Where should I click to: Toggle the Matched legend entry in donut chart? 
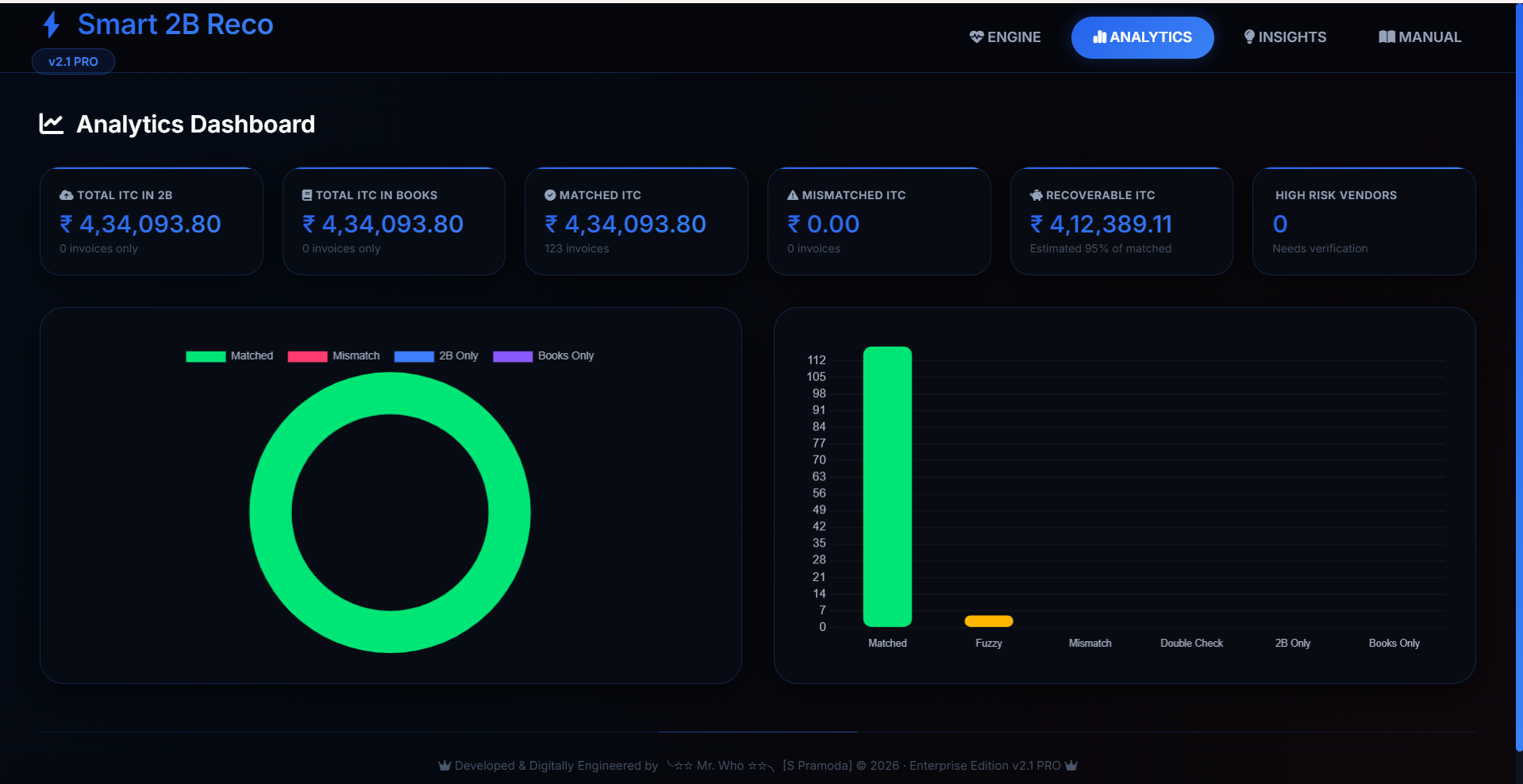[x=229, y=356]
